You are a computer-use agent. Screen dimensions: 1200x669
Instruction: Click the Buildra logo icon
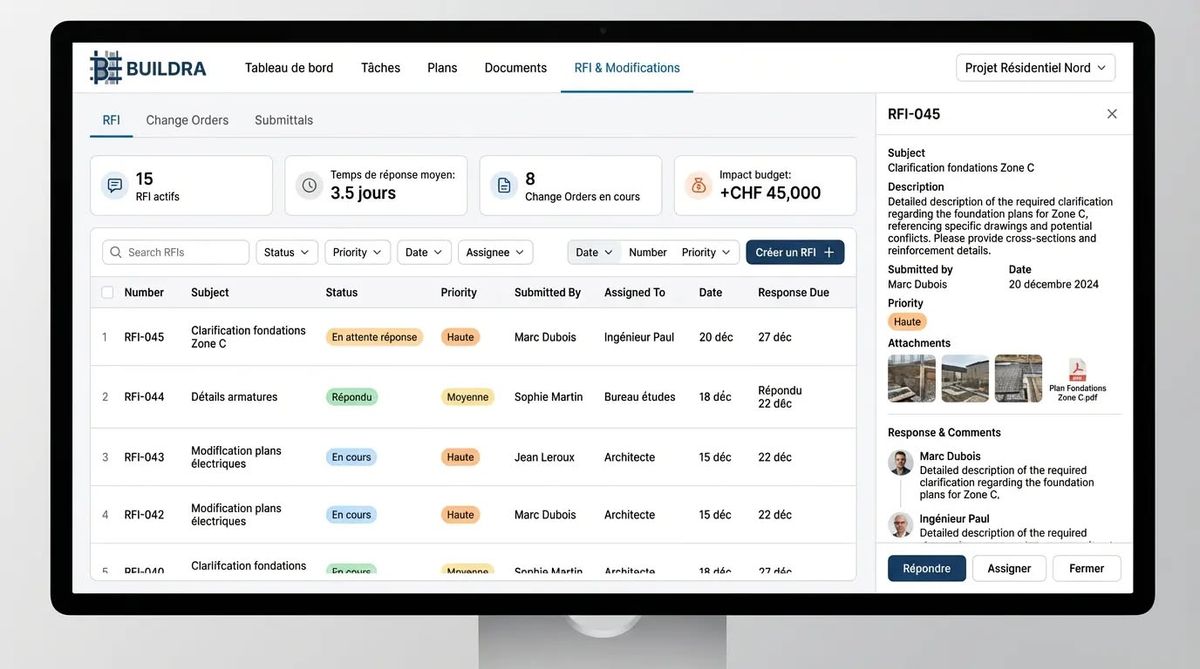(105, 68)
